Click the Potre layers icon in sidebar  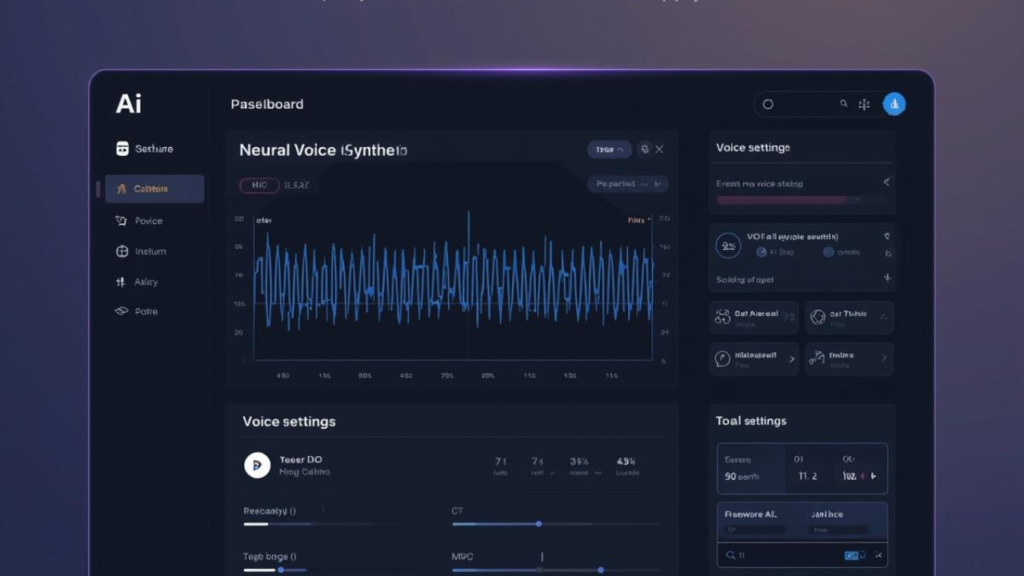(120, 311)
